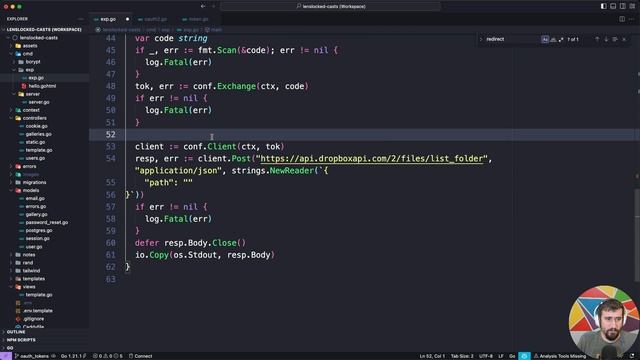Collapse the controllers folder
The image size is (640, 360).
tap(44, 118)
